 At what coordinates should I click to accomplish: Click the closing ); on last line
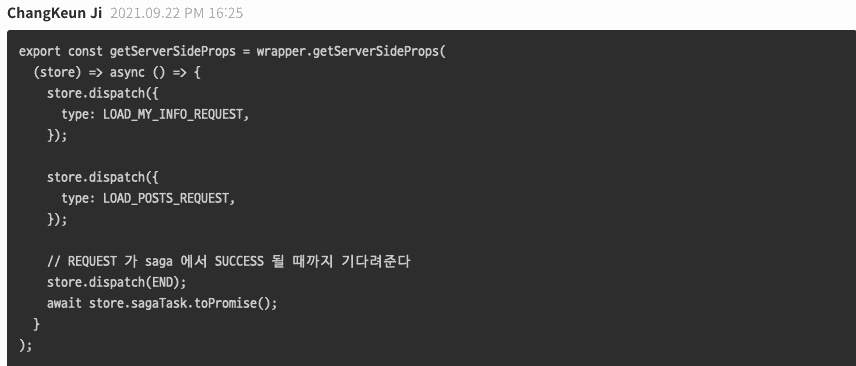(x=26, y=346)
